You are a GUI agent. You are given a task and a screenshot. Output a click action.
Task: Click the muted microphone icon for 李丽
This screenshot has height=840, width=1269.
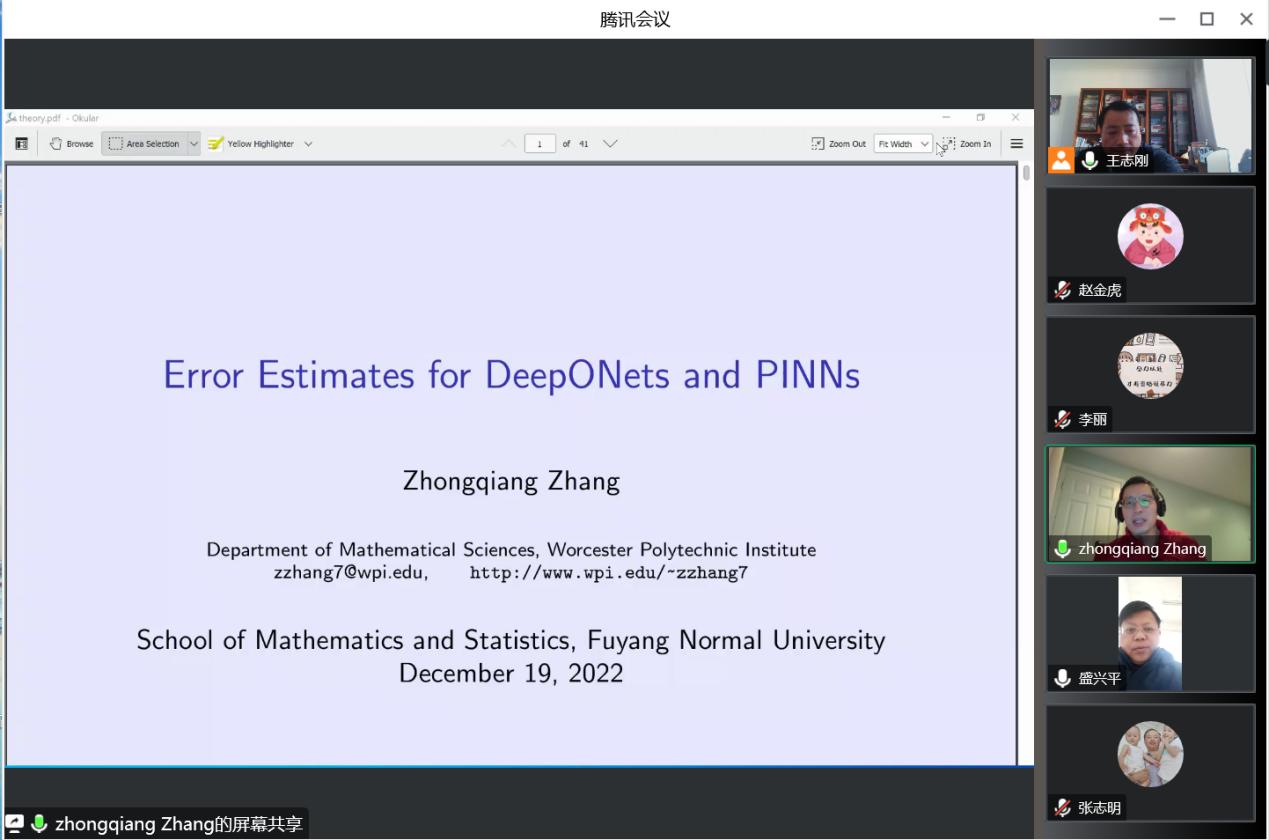click(1062, 420)
